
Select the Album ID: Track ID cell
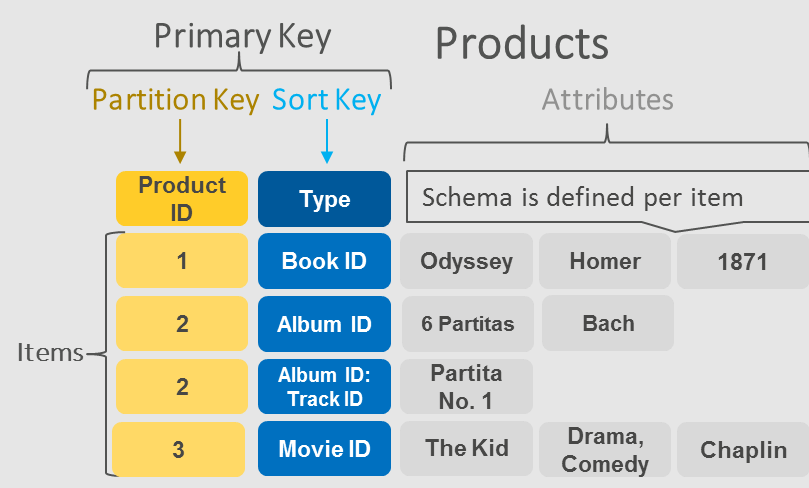tap(325, 387)
